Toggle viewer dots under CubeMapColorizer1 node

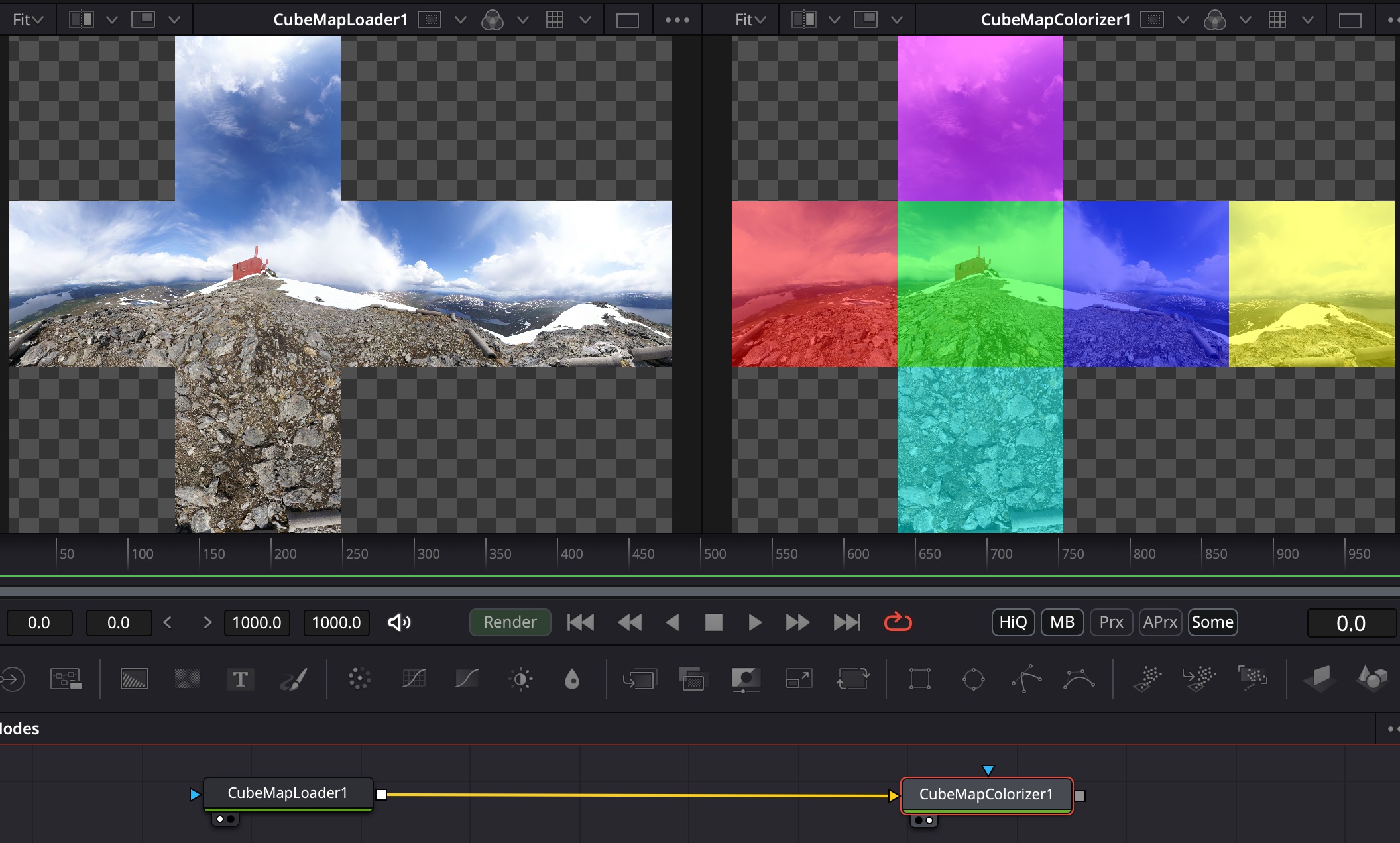[924, 820]
